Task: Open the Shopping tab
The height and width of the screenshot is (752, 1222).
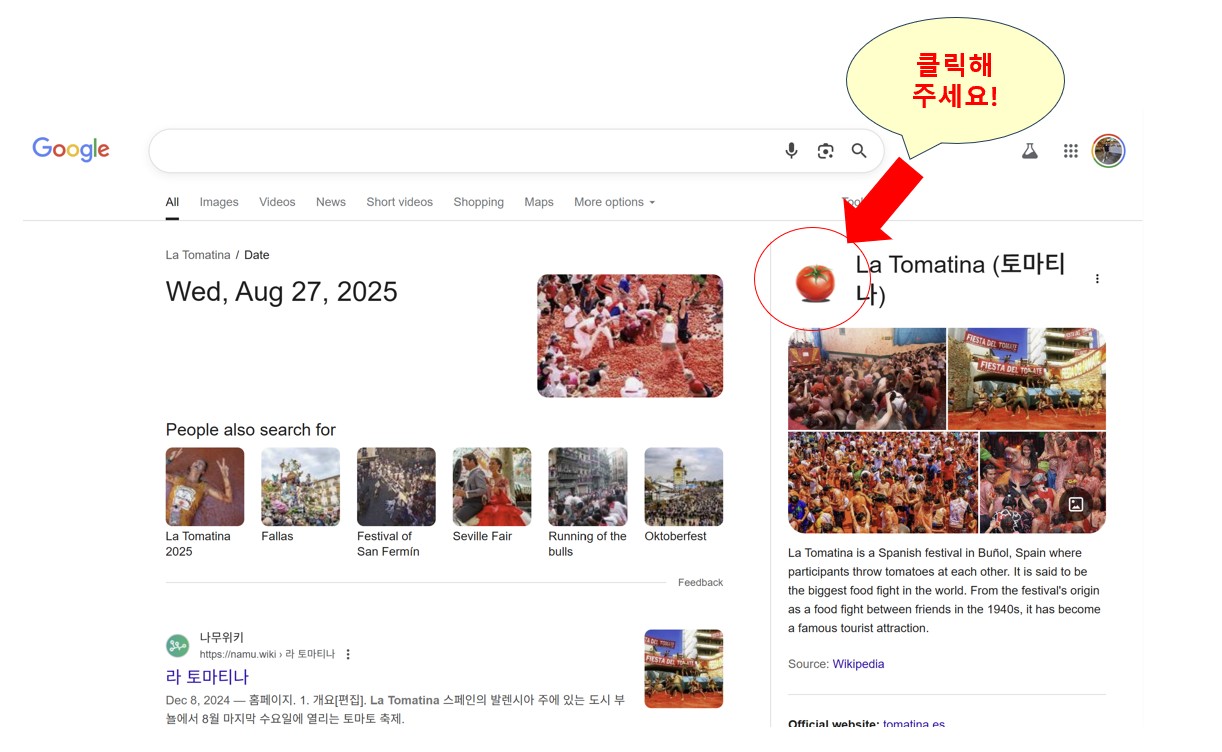Action: click(479, 202)
